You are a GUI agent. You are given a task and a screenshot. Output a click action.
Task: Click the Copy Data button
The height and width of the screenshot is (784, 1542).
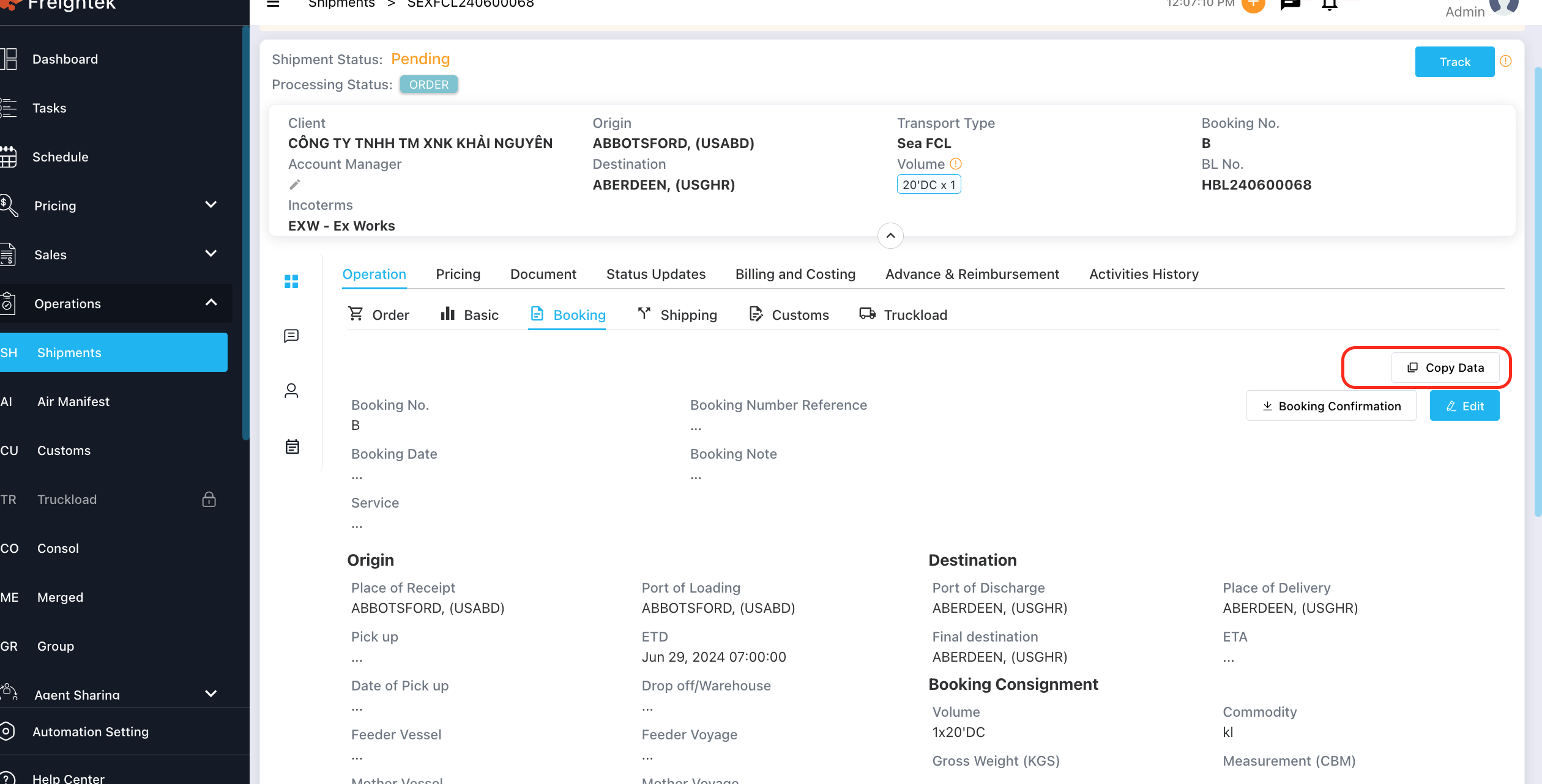pos(1445,368)
